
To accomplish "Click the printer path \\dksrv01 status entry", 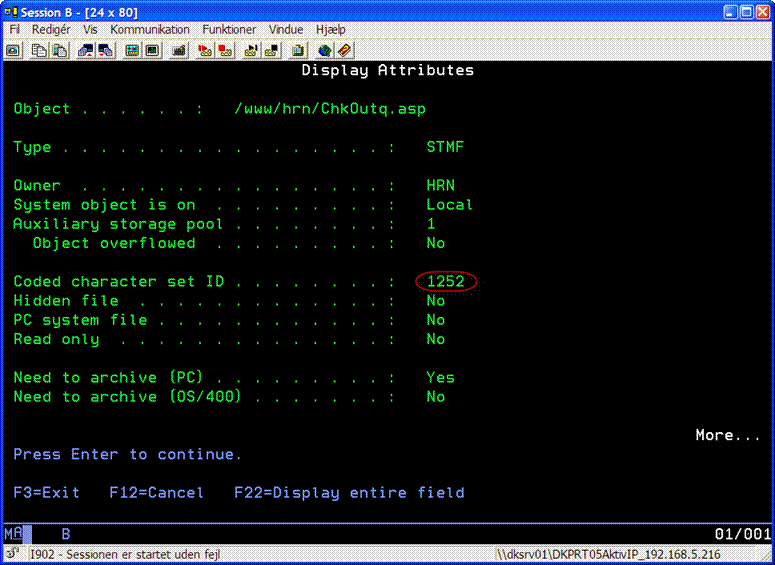I will 608,554.
